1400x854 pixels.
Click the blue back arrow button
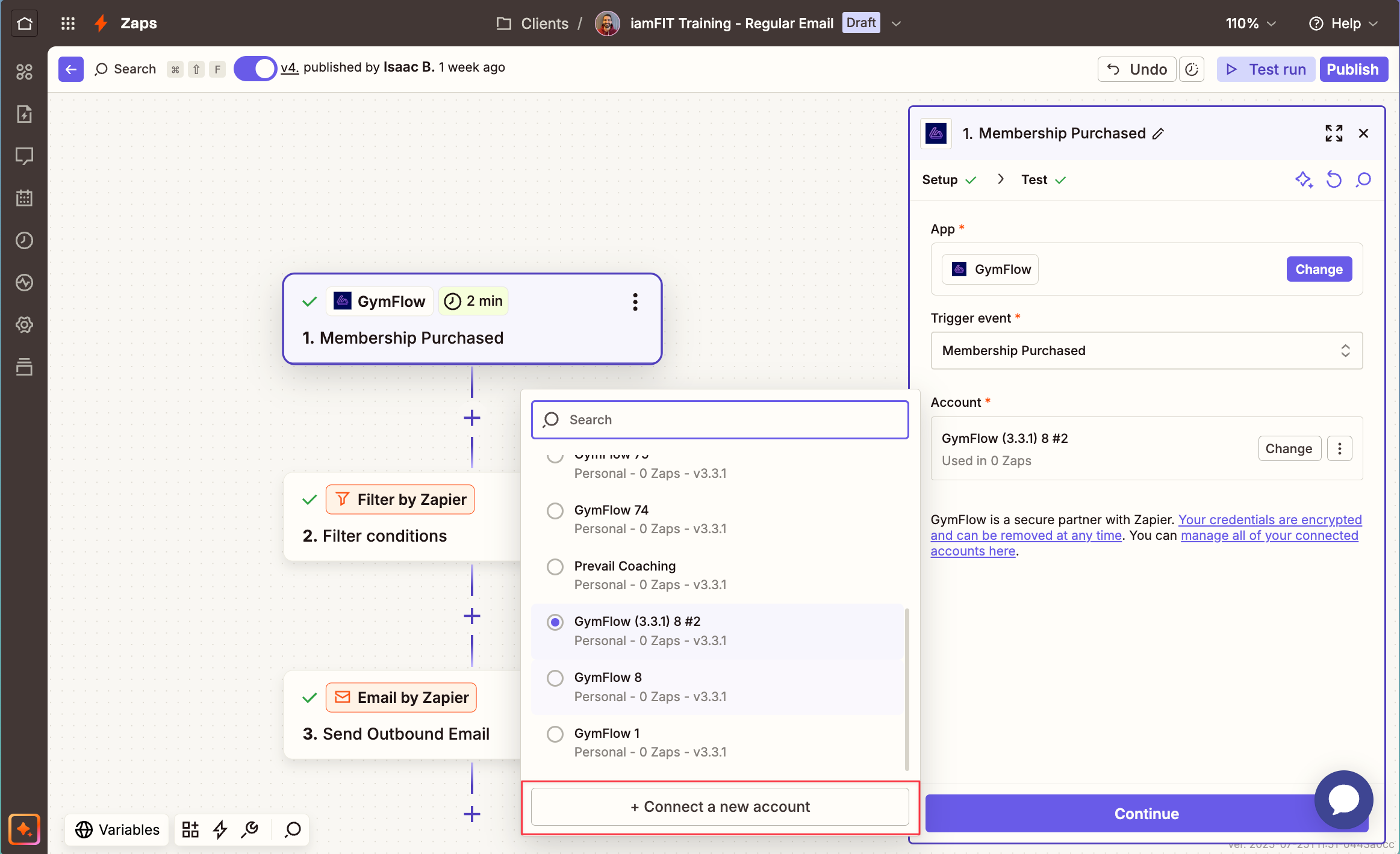[x=71, y=69]
